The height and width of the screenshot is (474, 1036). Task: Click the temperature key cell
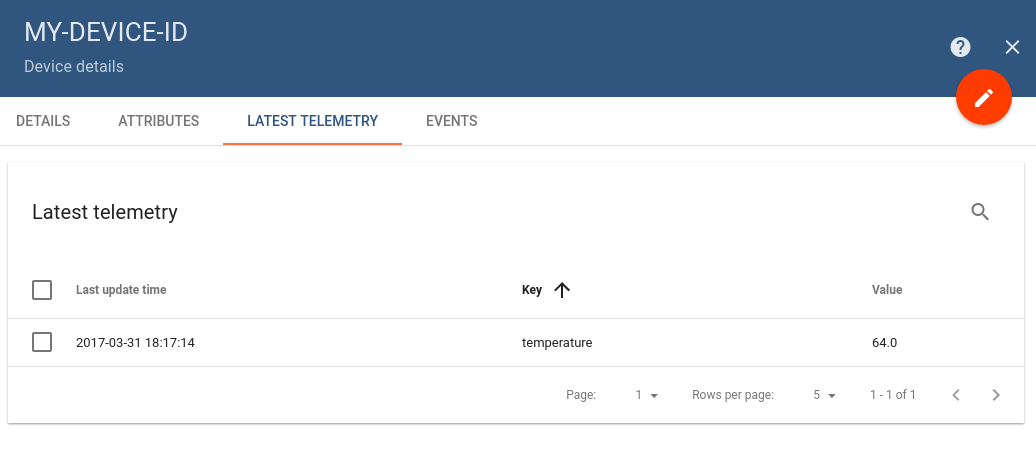tap(557, 342)
